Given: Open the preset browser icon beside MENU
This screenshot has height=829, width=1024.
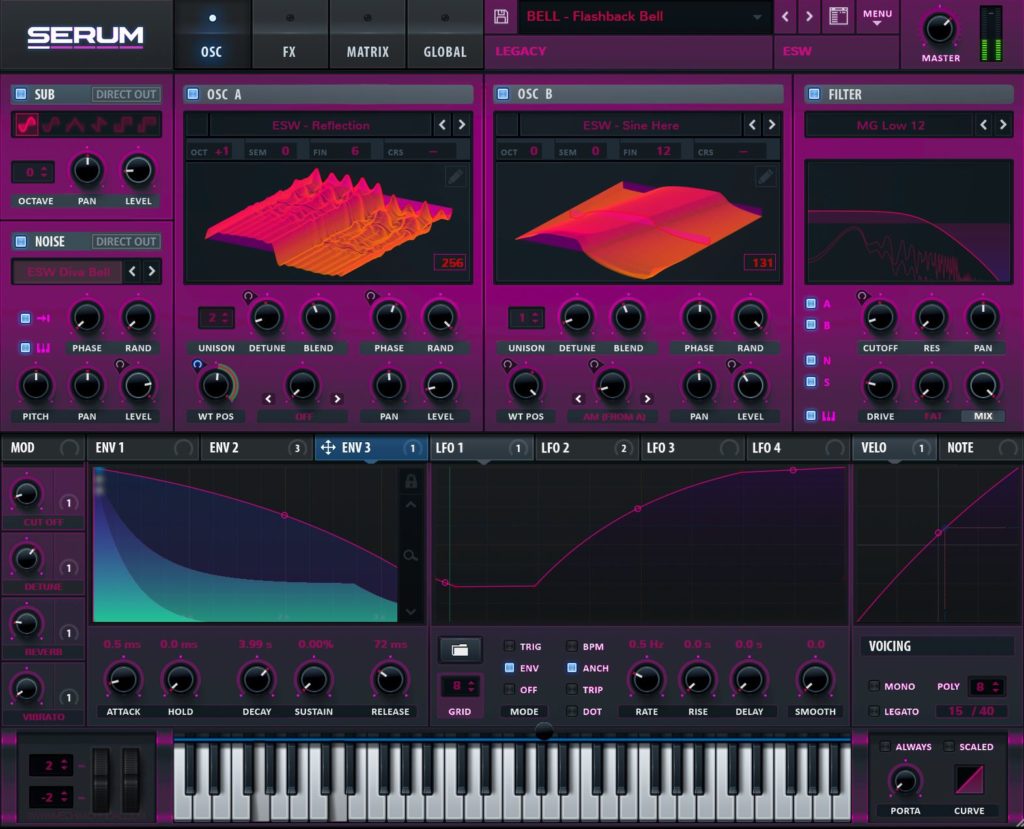Looking at the screenshot, I should pyautogui.click(x=839, y=16).
